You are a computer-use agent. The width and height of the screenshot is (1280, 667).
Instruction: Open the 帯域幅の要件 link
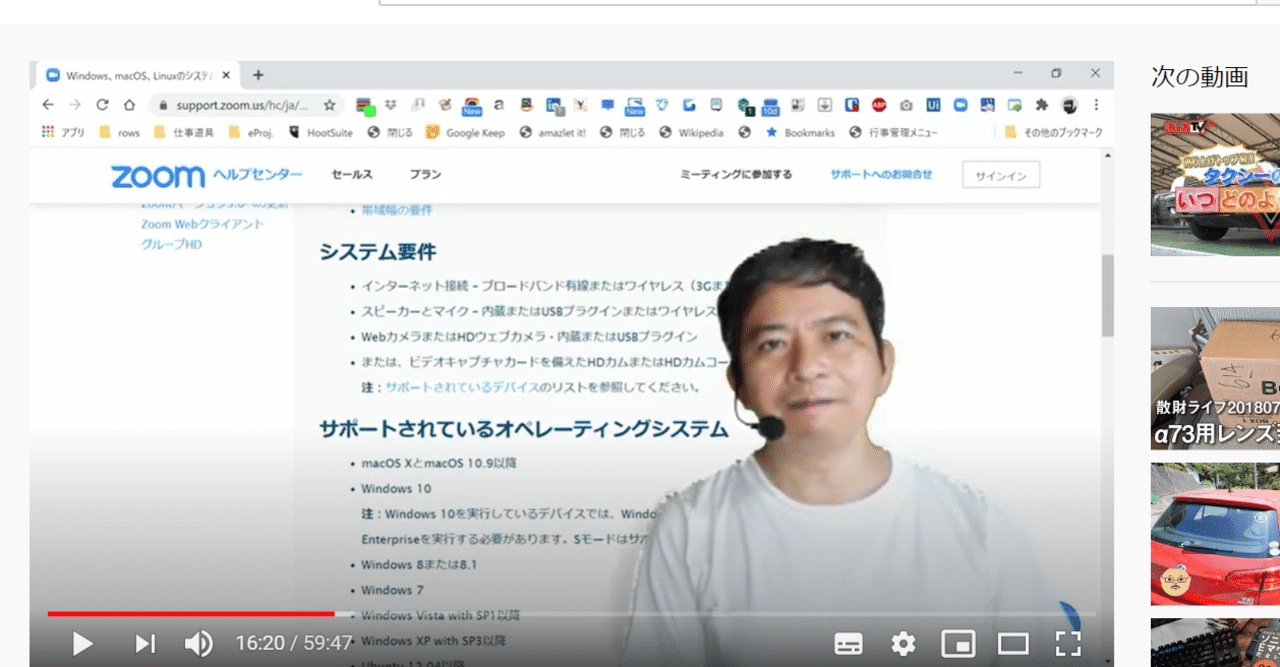pyautogui.click(x=397, y=210)
